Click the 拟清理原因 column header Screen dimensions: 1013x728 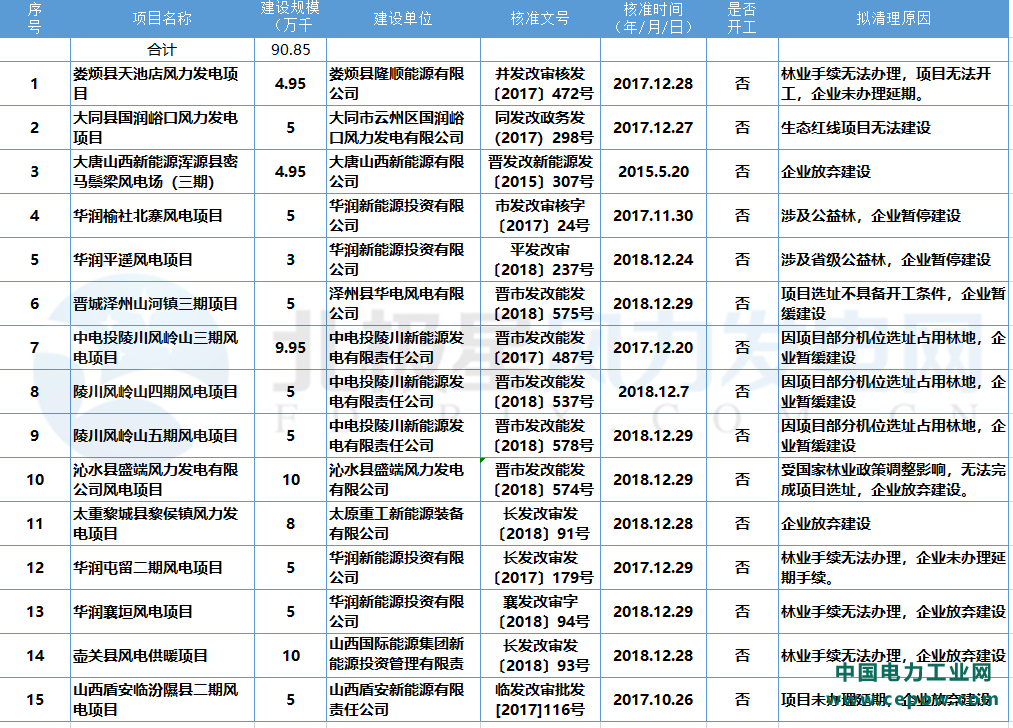[893, 18]
